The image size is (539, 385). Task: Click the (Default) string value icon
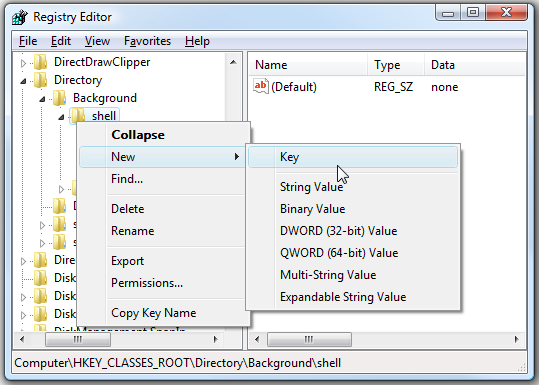coord(261,86)
